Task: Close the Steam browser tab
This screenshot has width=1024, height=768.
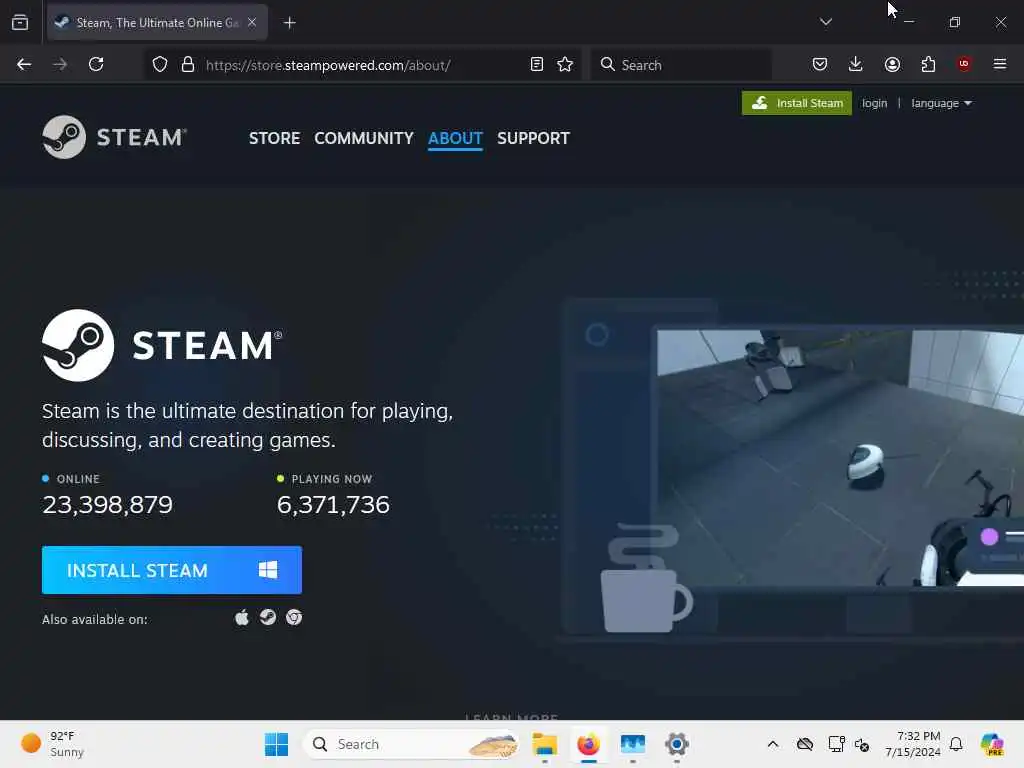Action: pos(252,22)
